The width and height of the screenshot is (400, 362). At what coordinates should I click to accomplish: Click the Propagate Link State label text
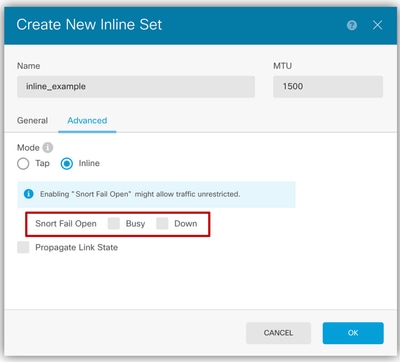pos(77,247)
